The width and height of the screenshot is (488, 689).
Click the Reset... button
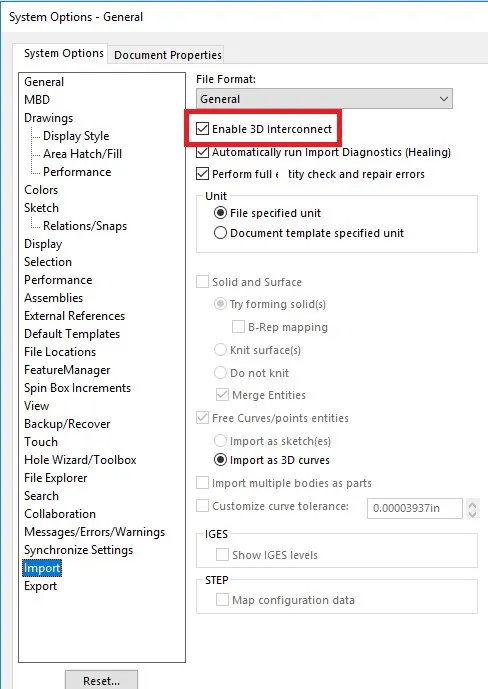(101, 680)
